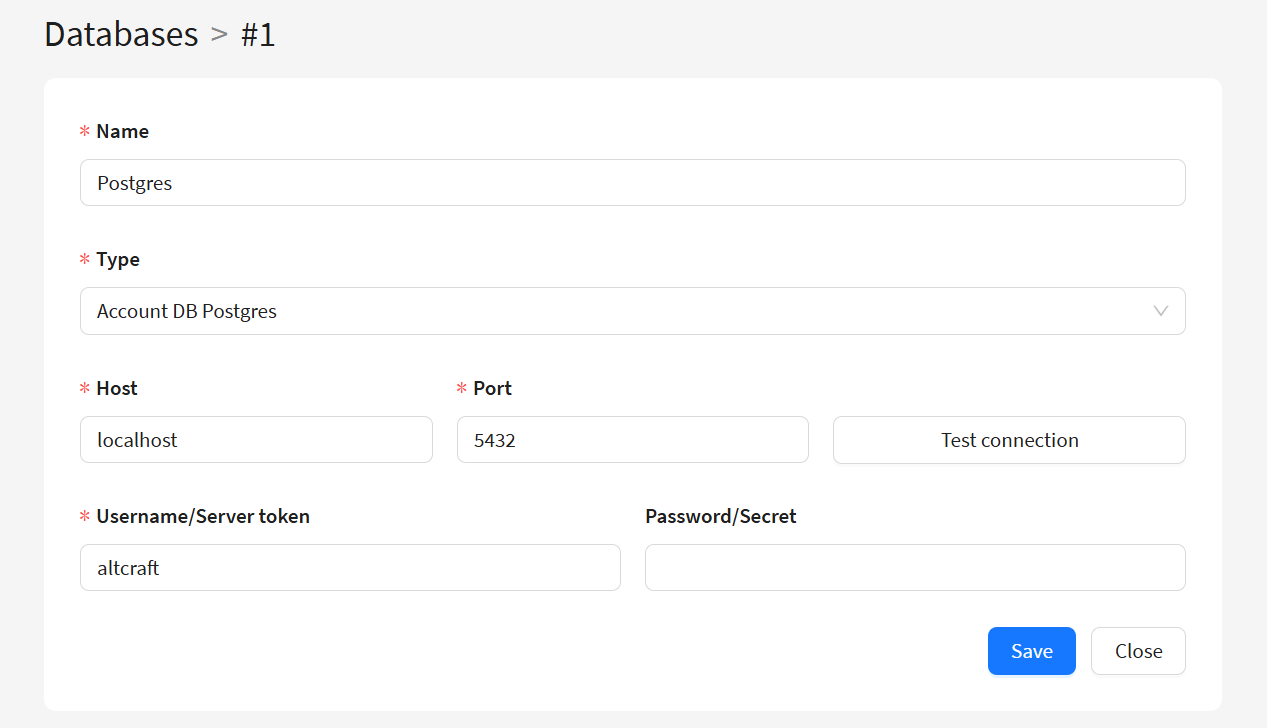Click the breadcrumb separator arrow after Databases

tap(219, 35)
